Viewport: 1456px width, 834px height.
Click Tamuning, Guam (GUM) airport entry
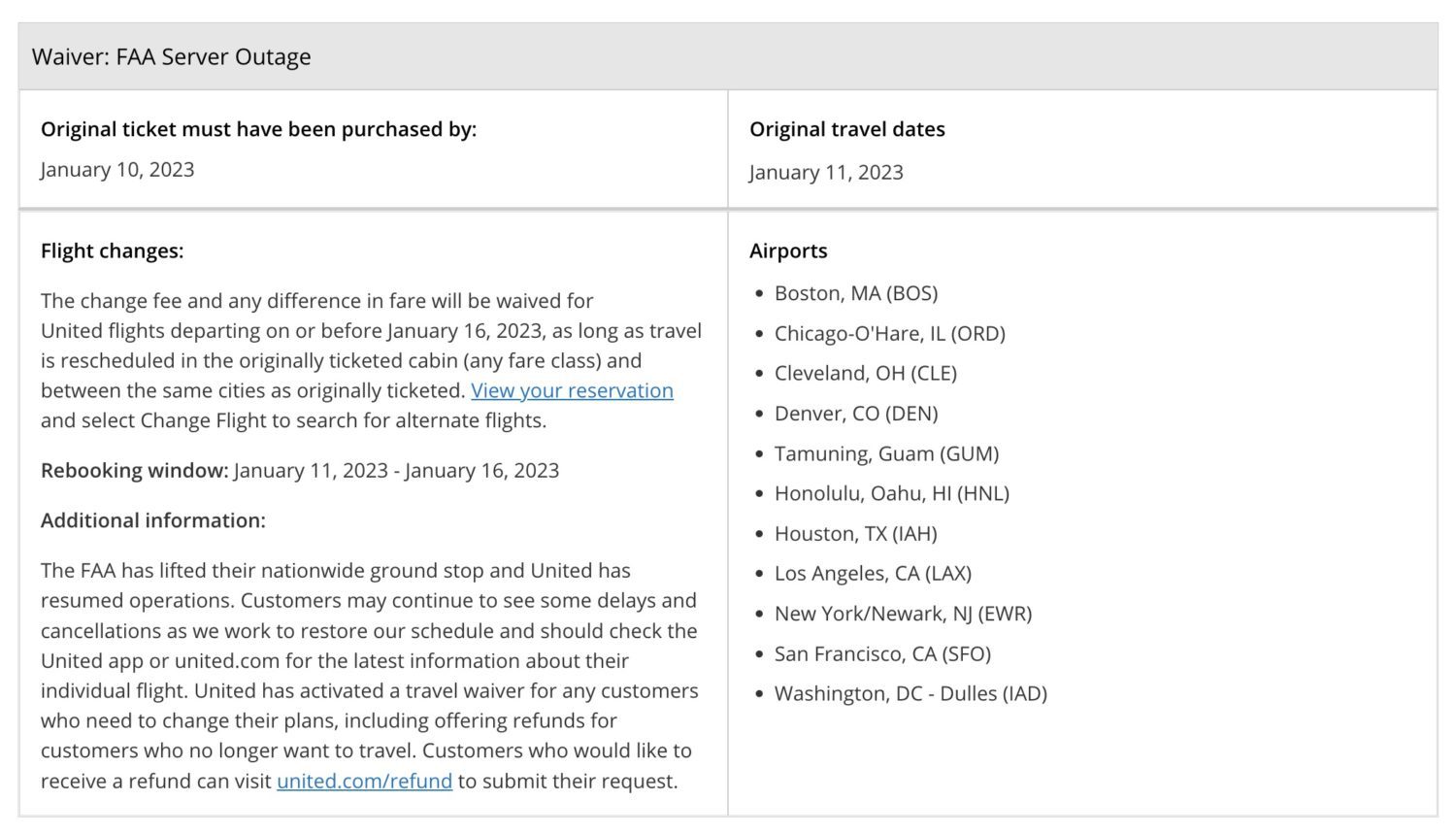click(x=887, y=453)
